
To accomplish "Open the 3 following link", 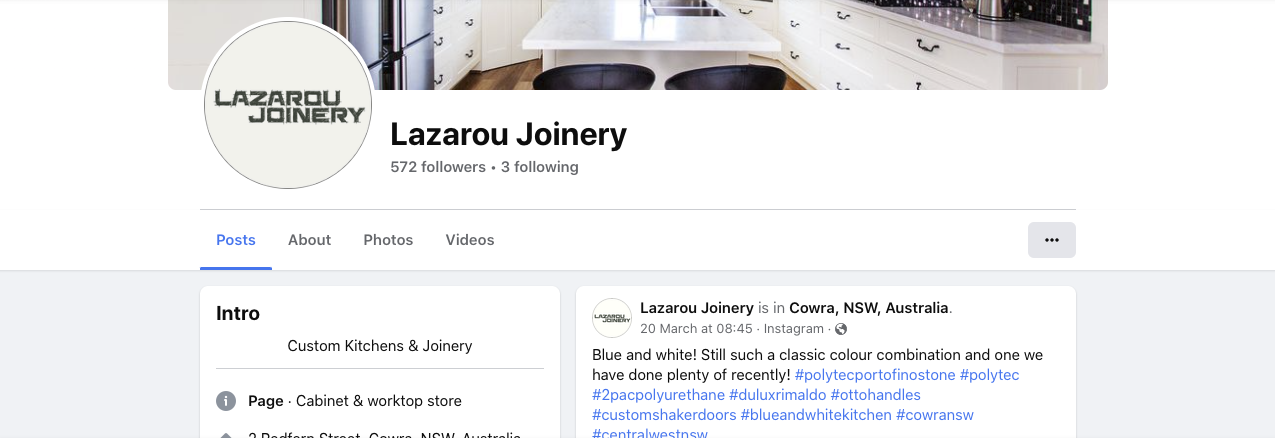I will point(540,167).
